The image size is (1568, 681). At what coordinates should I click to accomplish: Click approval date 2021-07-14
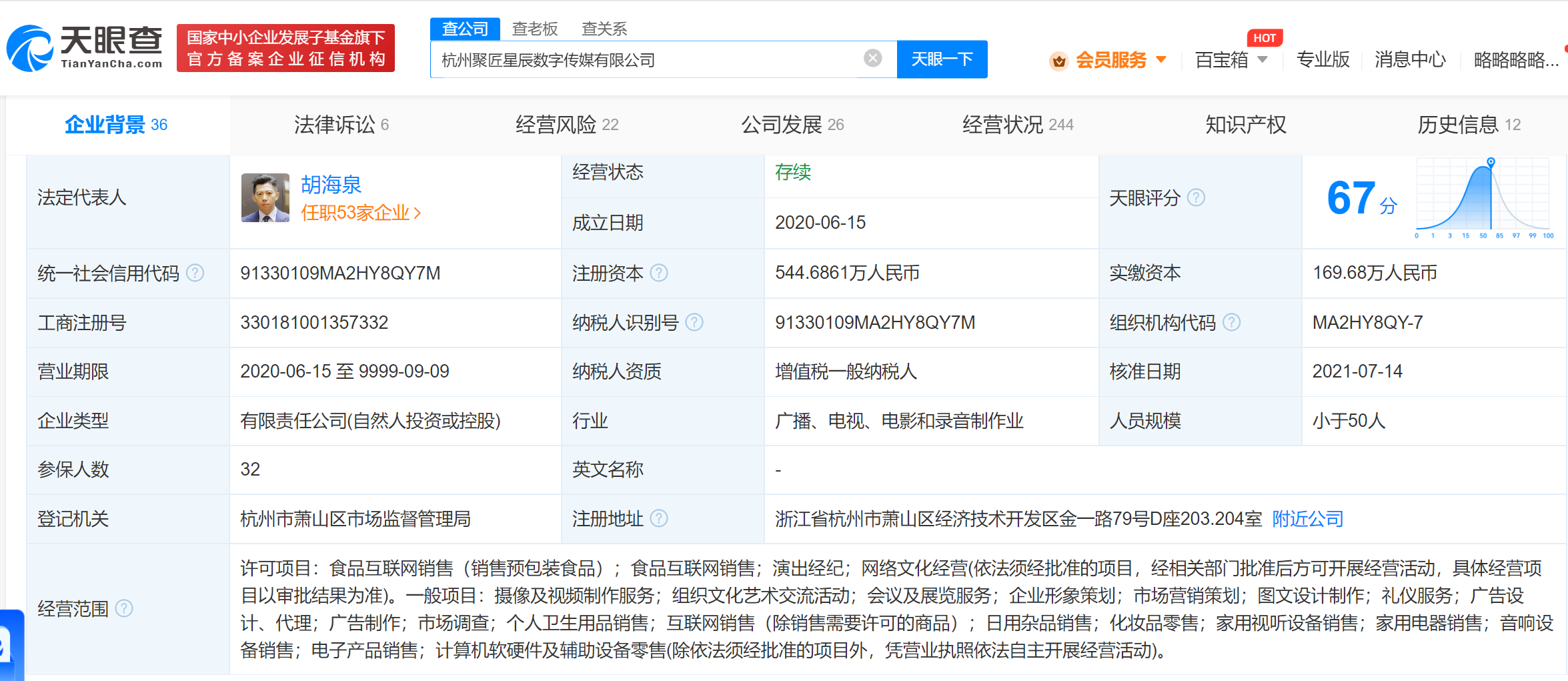pos(1357,371)
